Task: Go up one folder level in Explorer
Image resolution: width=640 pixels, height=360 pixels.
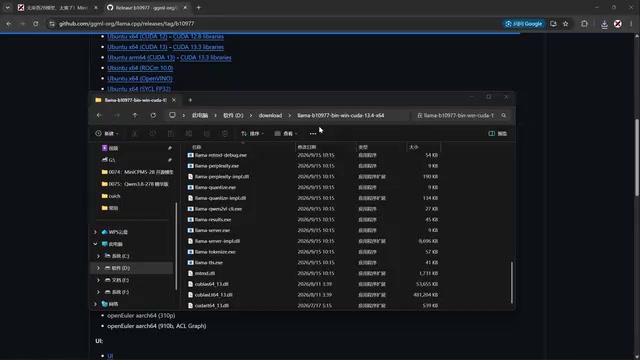Action: click(135, 116)
